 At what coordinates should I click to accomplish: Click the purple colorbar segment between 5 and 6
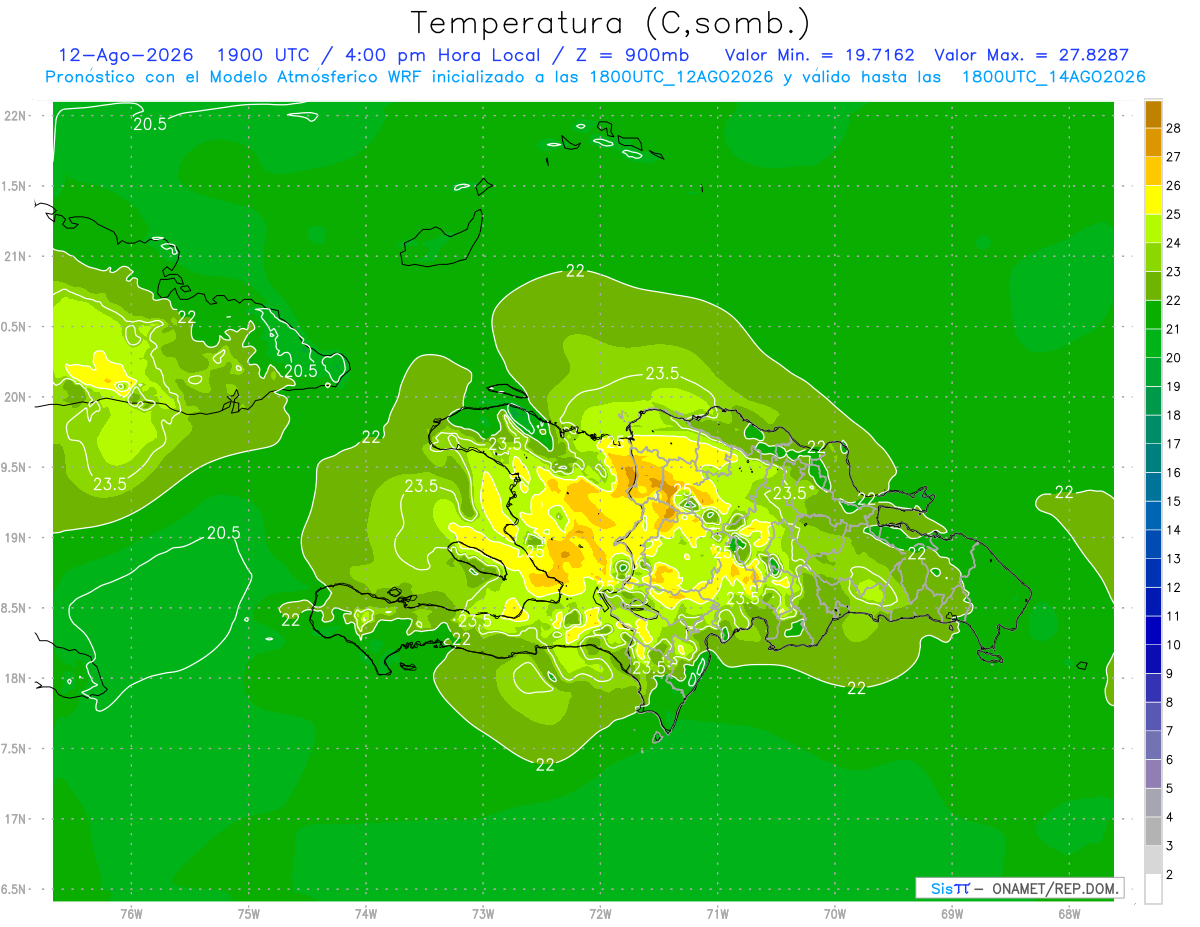point(1153,775)
